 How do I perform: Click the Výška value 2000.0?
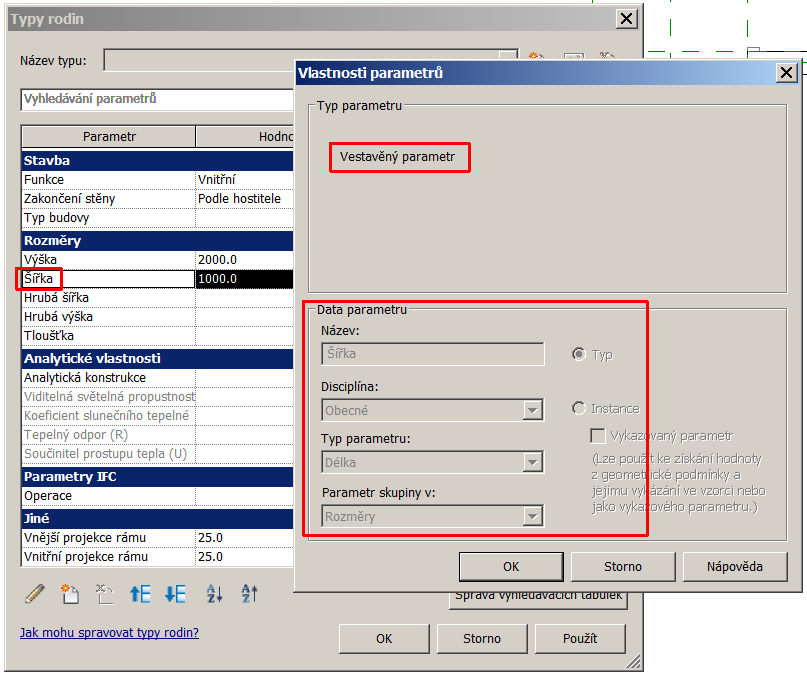244,260
